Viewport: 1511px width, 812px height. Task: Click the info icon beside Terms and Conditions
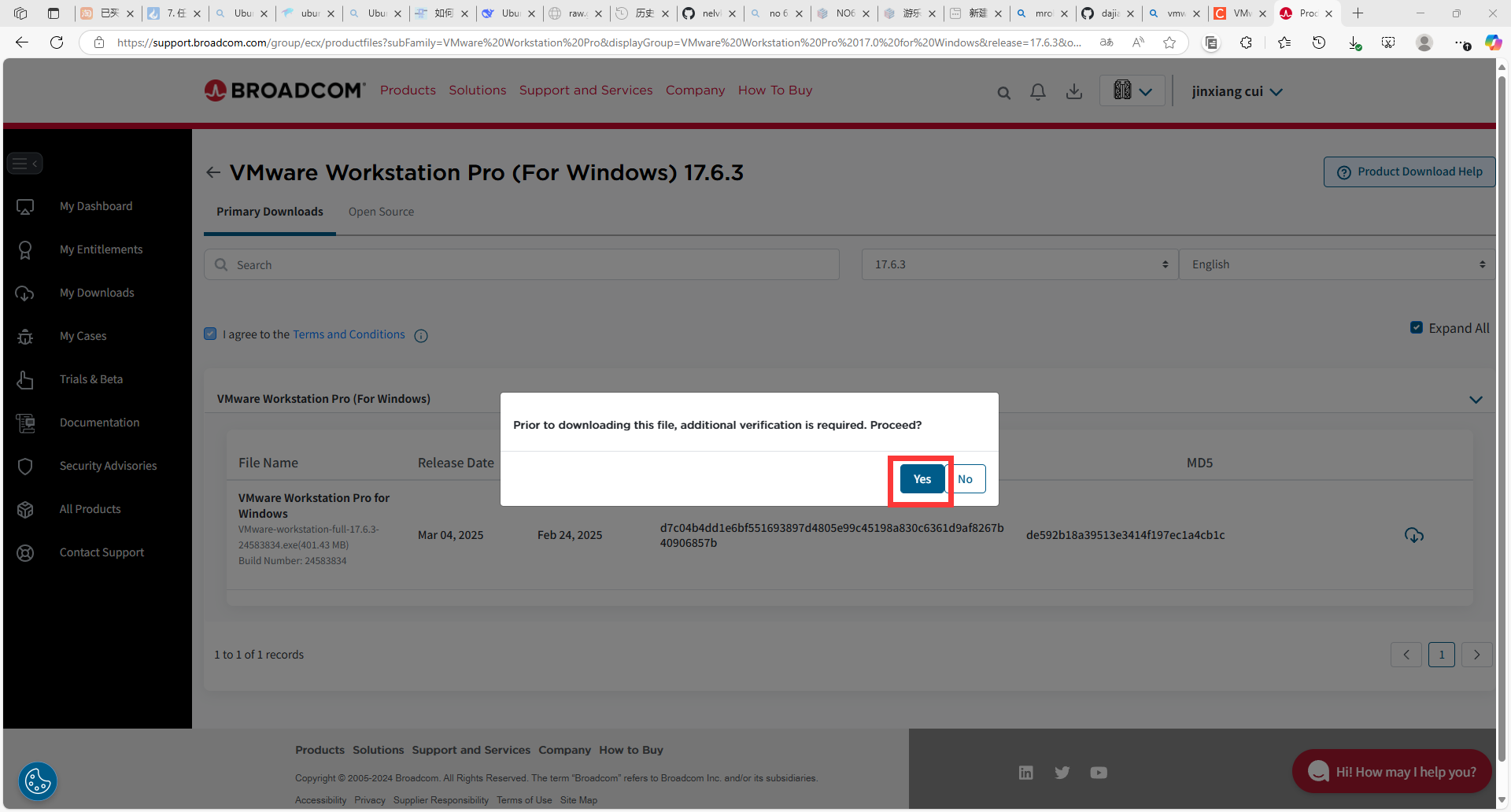pos(421,336)
